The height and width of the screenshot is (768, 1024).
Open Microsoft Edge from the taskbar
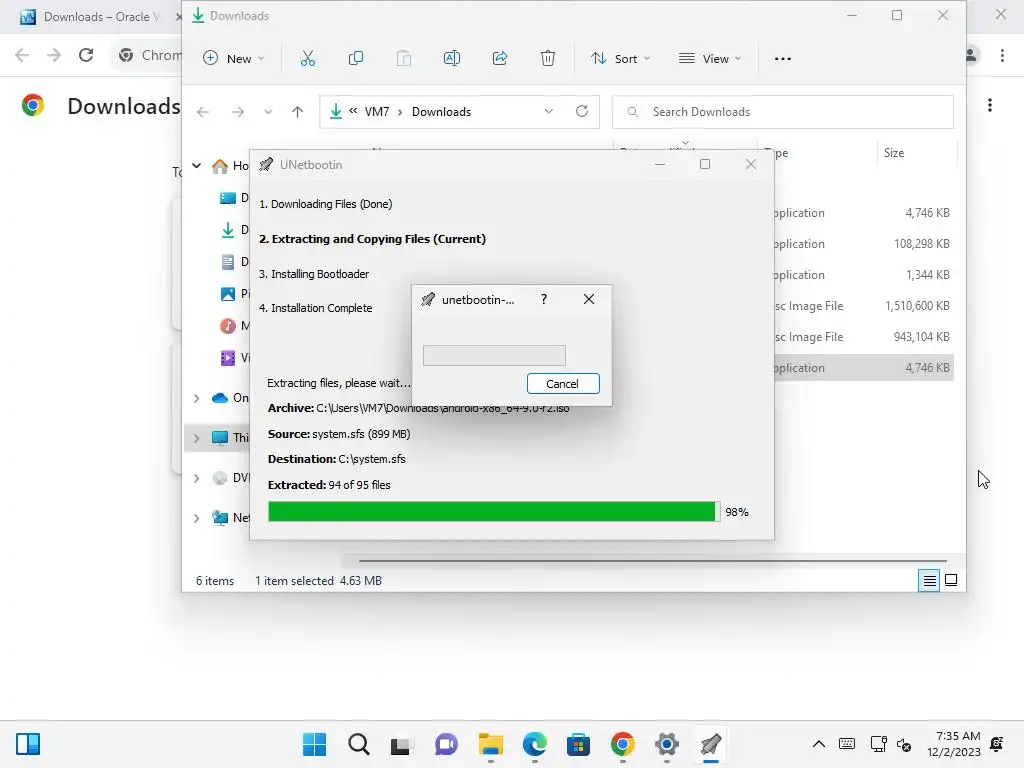click(534, 744)
